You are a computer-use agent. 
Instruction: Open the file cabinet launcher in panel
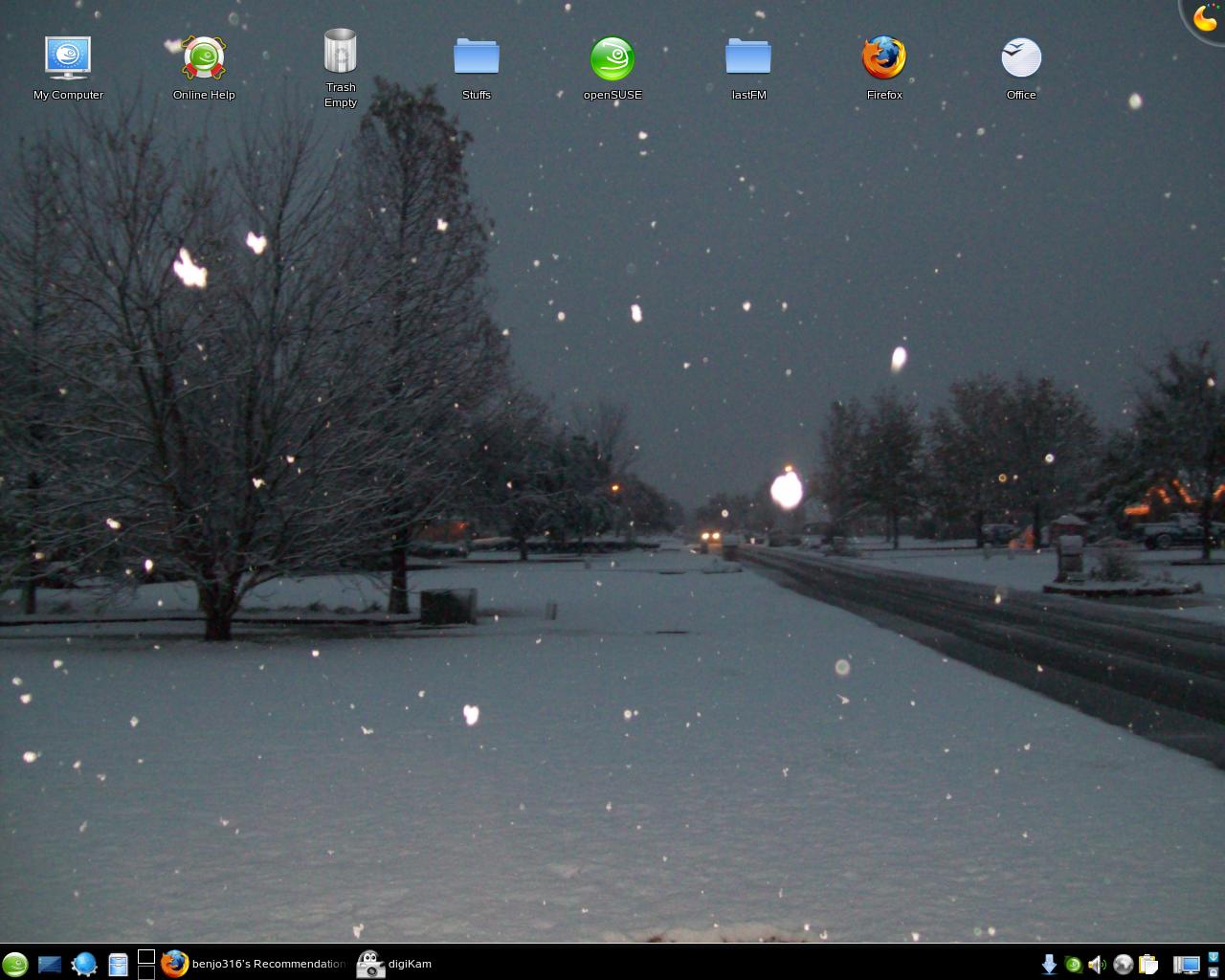click(x=118, y=964)
